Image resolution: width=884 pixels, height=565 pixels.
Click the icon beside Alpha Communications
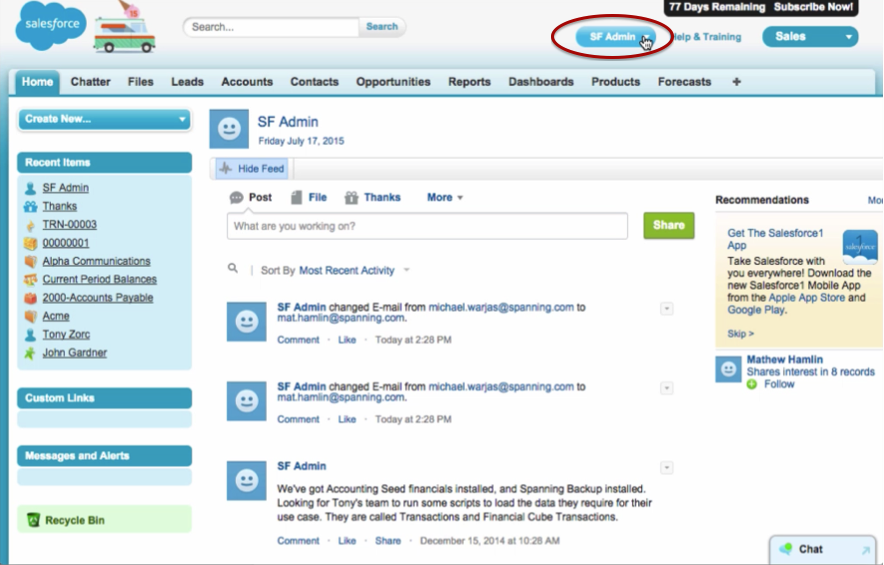(30, 261)
